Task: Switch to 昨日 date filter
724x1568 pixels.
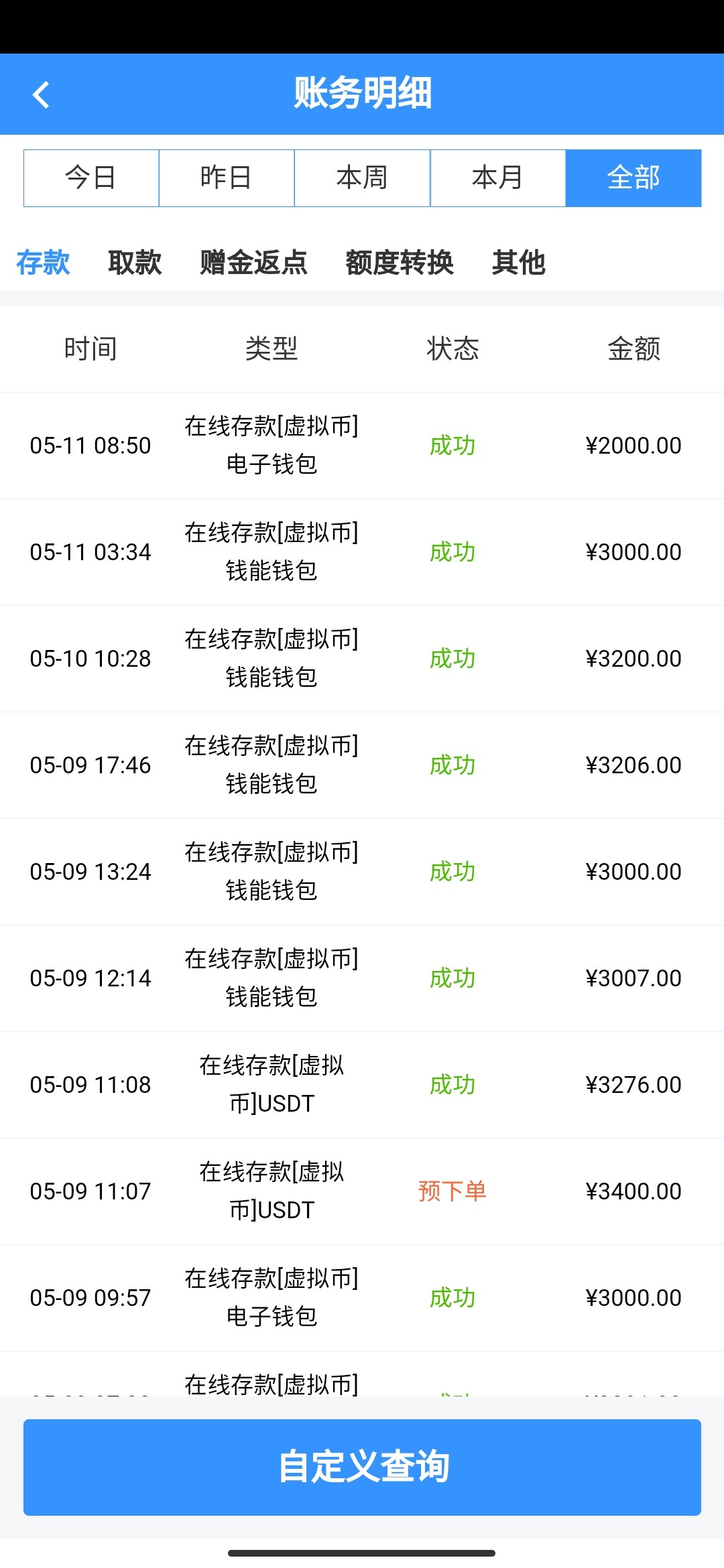Action: 227,178
